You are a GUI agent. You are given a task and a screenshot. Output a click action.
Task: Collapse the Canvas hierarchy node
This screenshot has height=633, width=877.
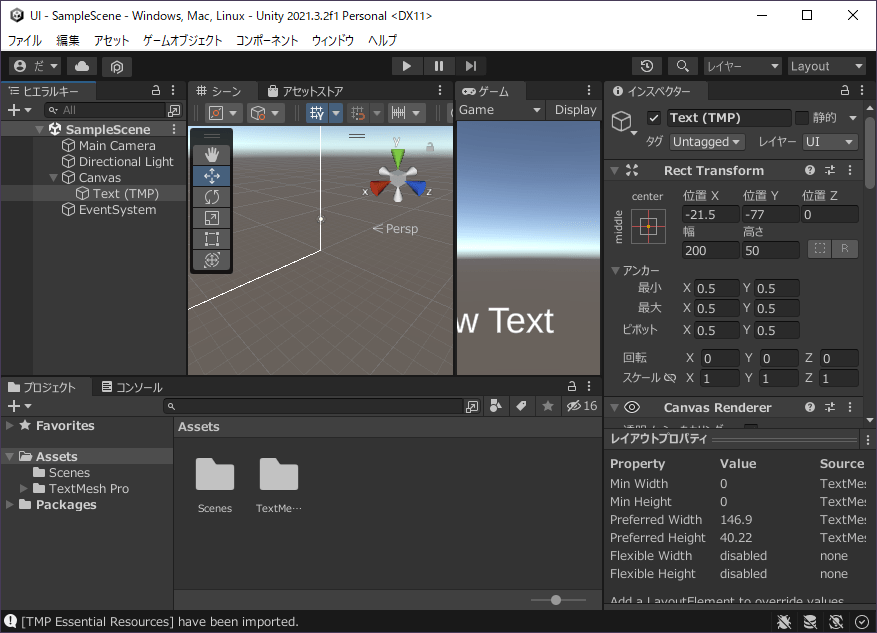[53, 178]
